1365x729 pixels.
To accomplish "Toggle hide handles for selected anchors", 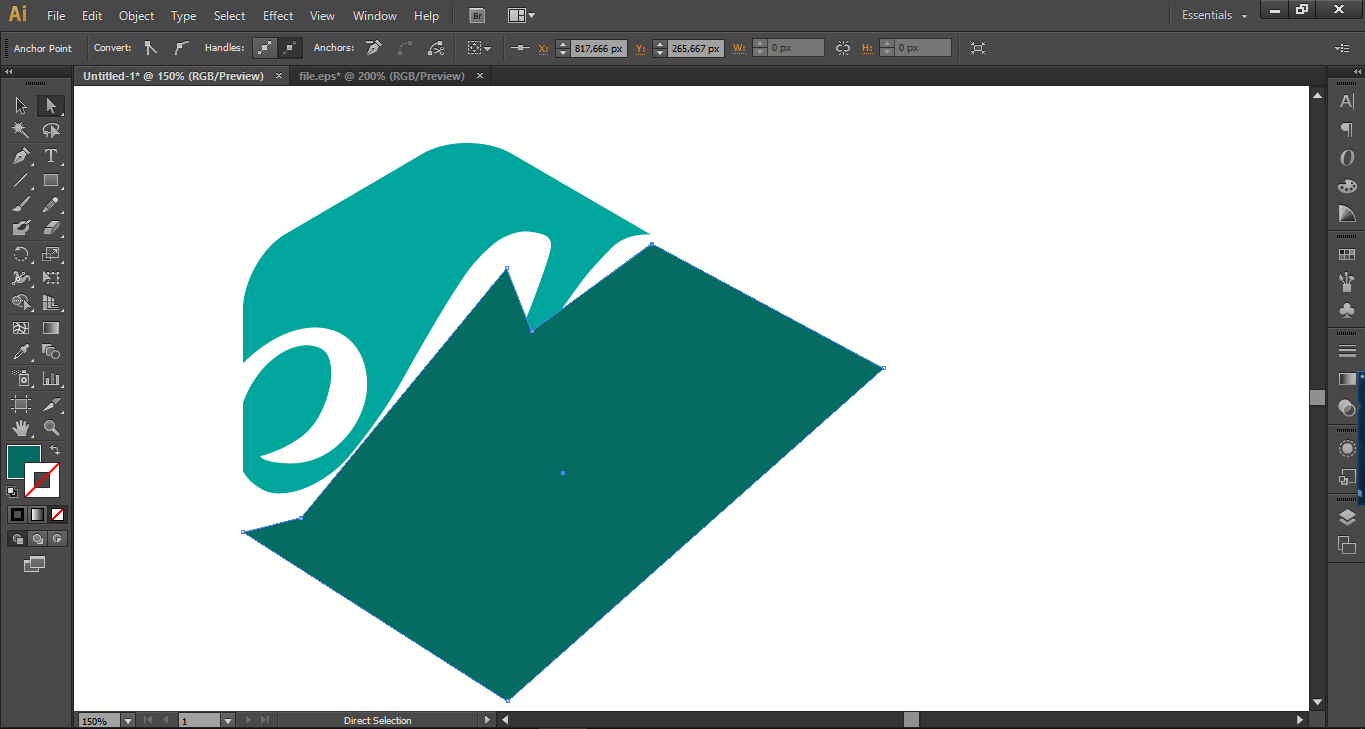I will pos(290,47).
